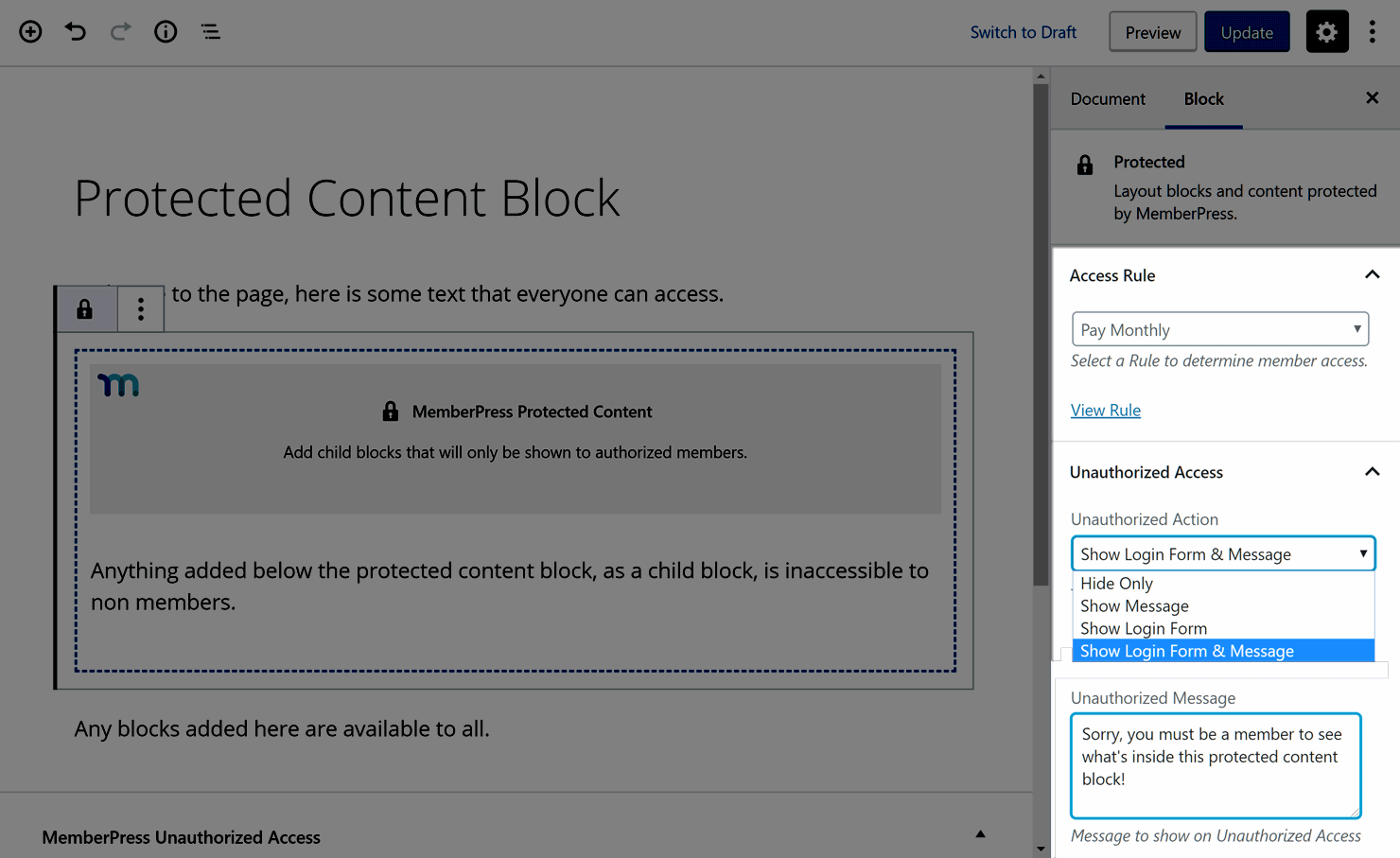
Task: Click the MemberPress logo icon in block
Action: pyautogui.click(x=118, y=384)
